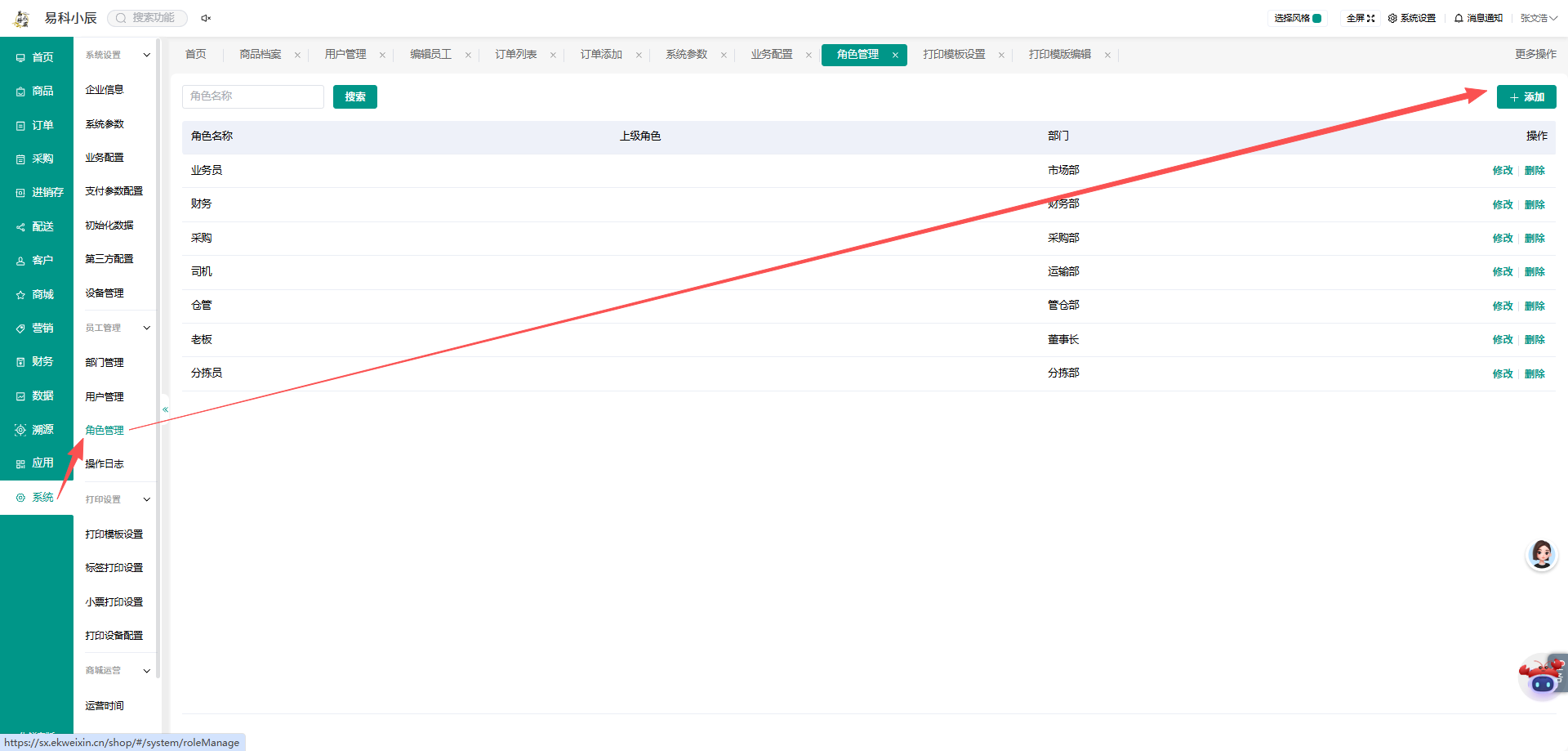The height and width of the screenshot is (751, 1568).
Task: Collapse the 打印设置 submenu group
Action: tap(147, 499)
